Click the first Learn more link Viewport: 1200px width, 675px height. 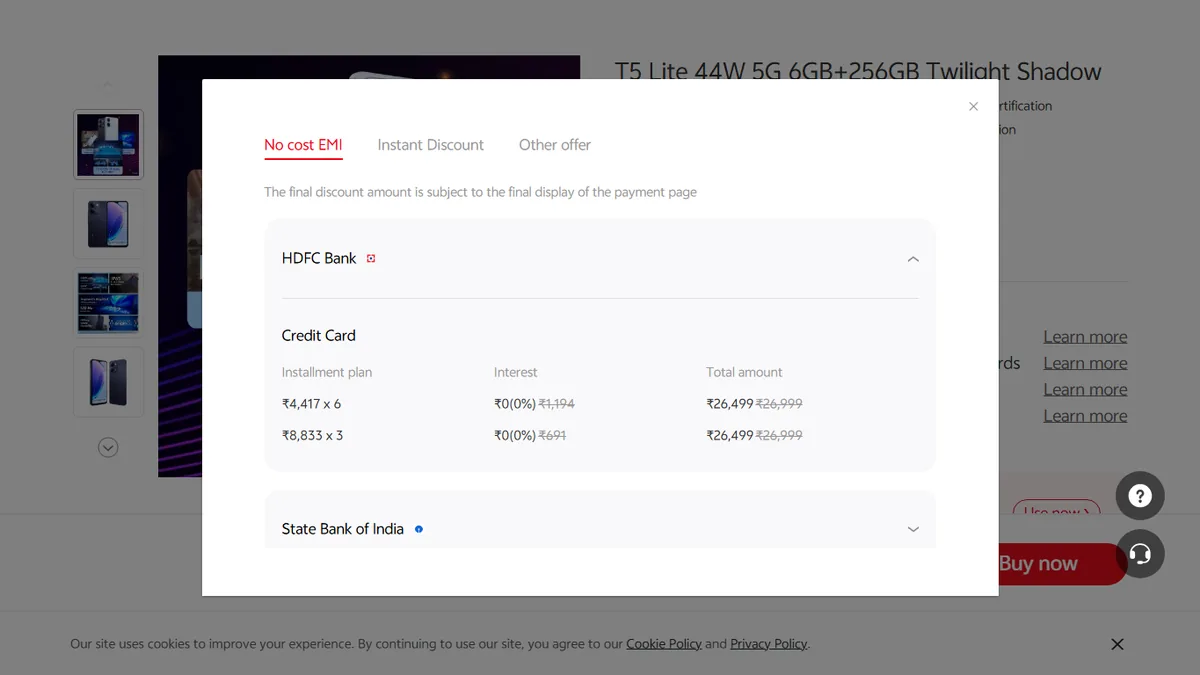(1085, 337)
